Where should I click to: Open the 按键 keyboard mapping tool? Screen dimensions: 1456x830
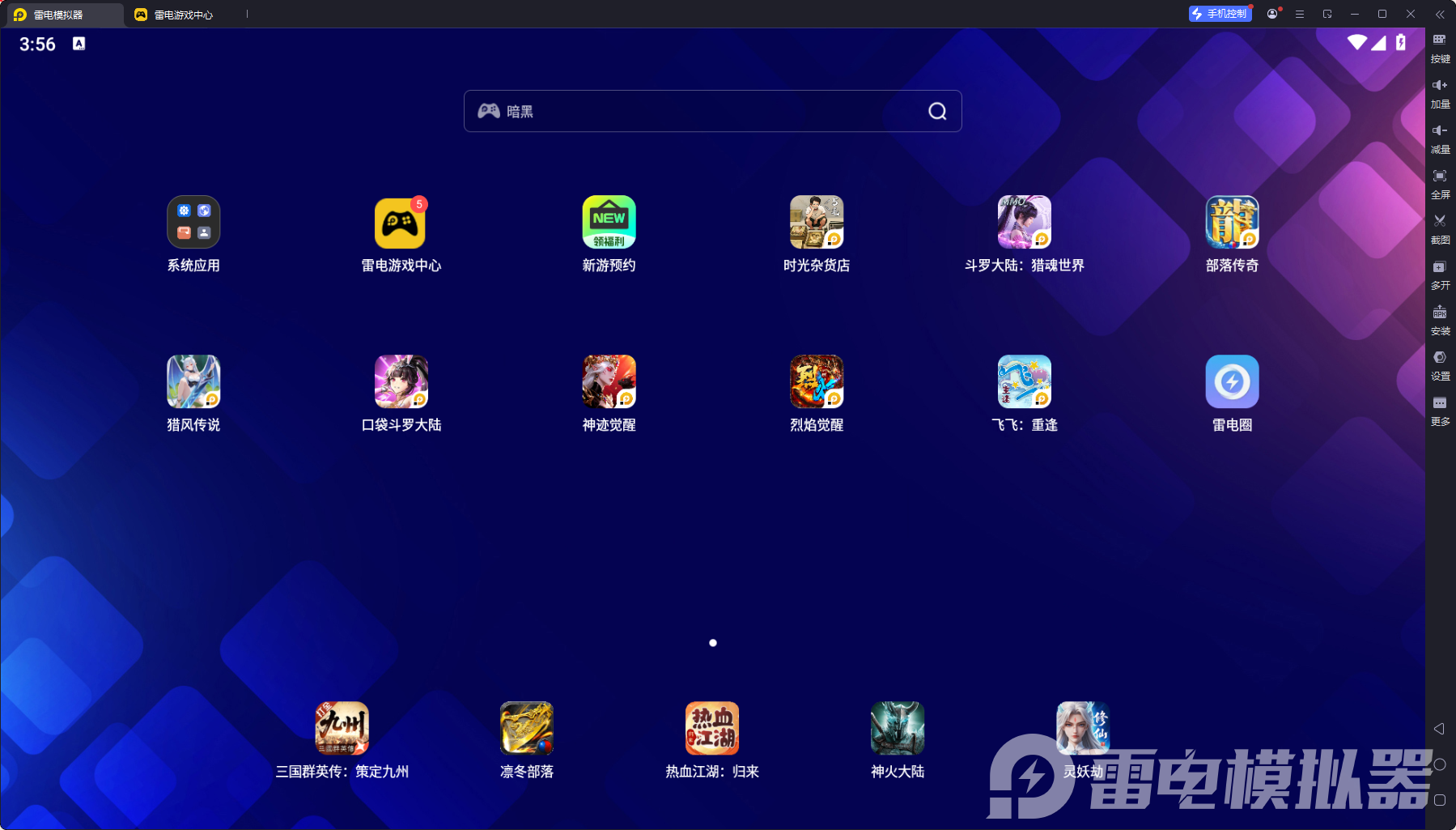pyautogui.click(x=1440, y=48)
